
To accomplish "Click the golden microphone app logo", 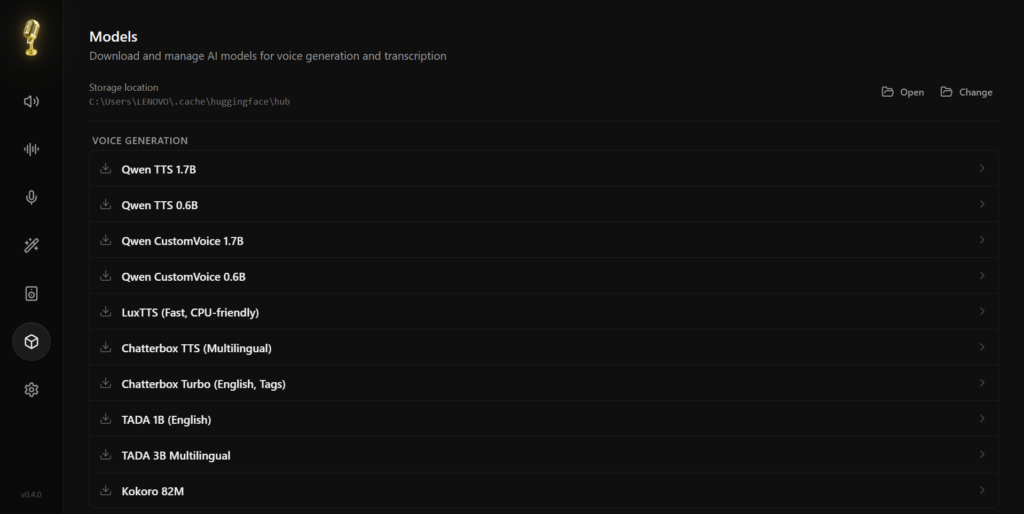I will coord(31,38).
